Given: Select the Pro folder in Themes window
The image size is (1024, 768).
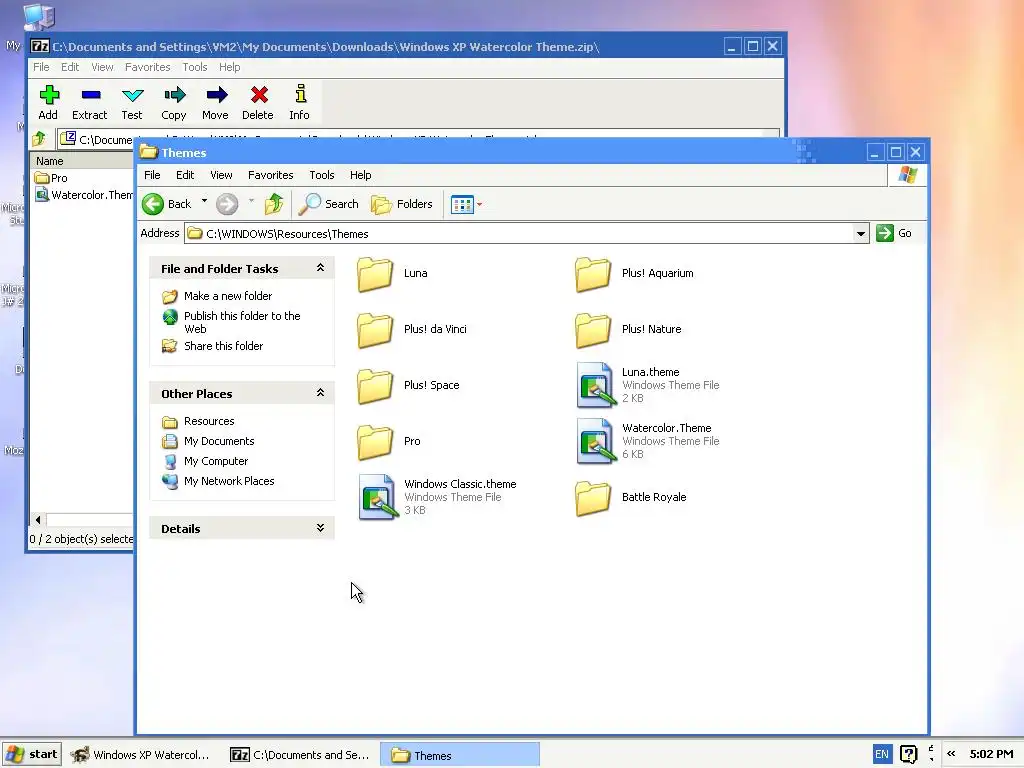Looking at the screenshot, I should [x=389, y=441].
